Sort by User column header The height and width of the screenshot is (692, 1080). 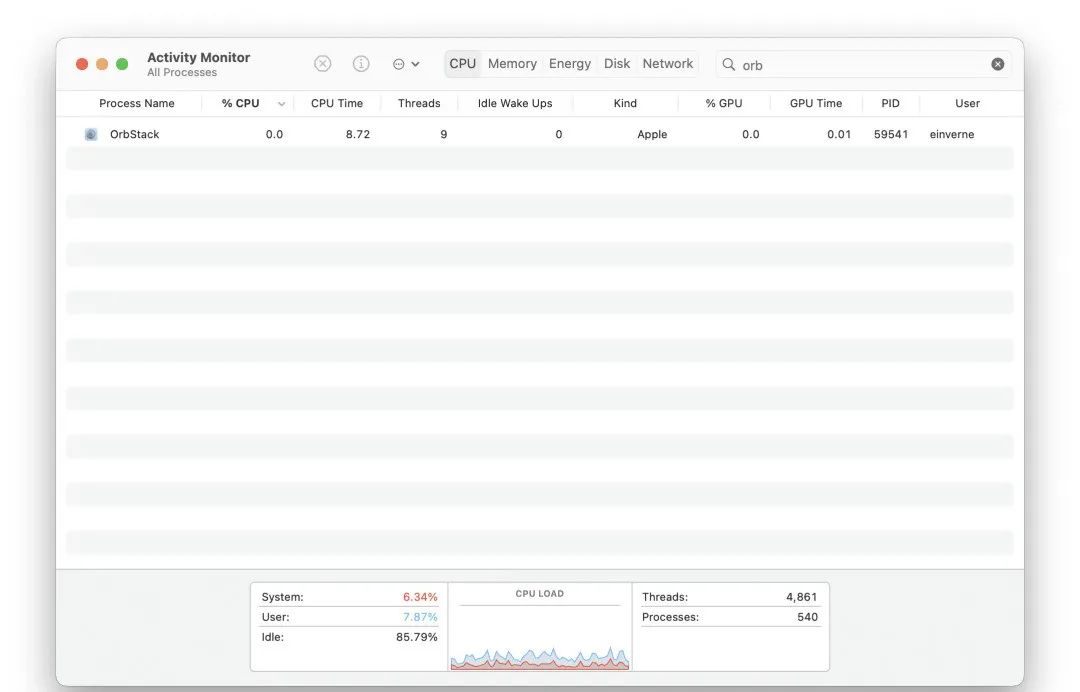(x=967, y=103)
